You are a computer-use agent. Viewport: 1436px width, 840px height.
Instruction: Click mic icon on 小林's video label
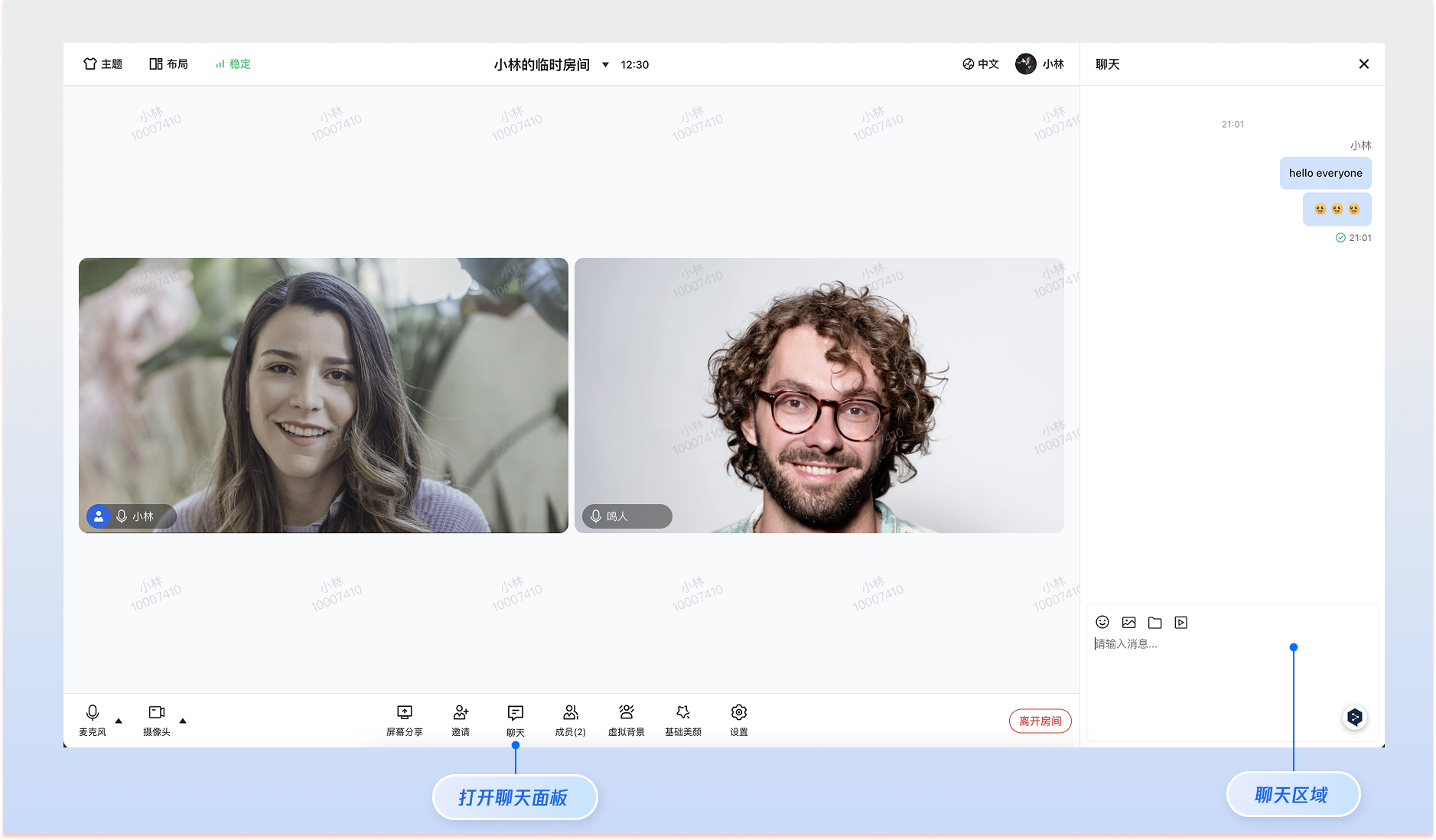pos(122,516)
